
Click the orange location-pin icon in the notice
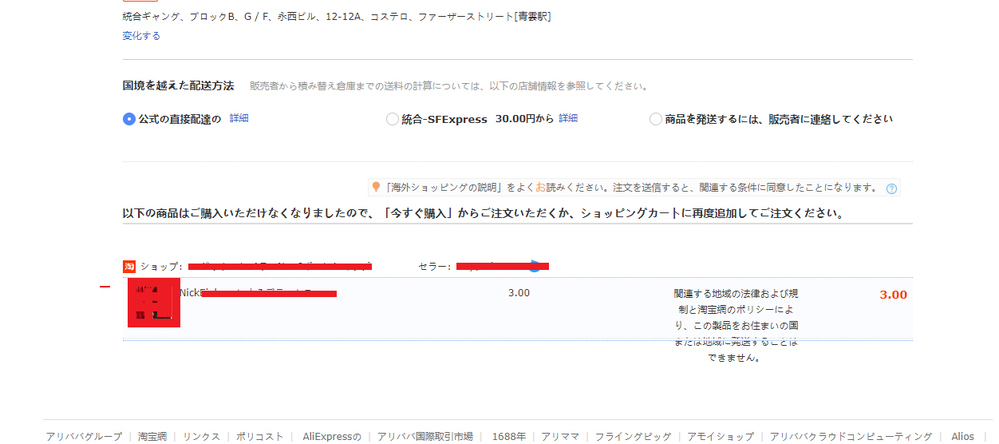pos(376,187)
